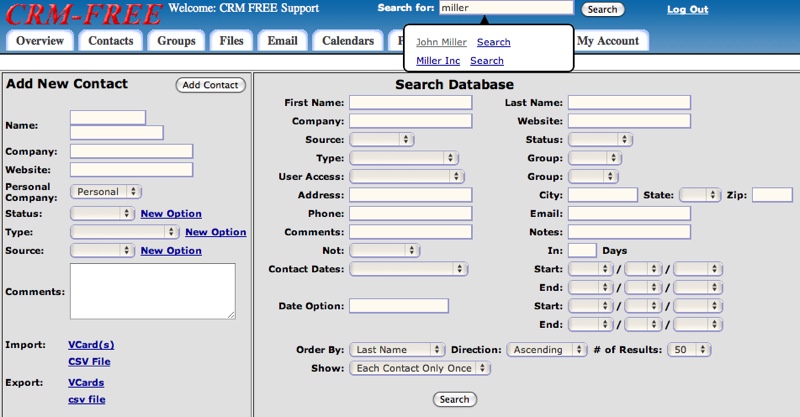Screen dimensions: 800x417
Task: Switch to the Contacts tab
Action: (x=111, y=41)
